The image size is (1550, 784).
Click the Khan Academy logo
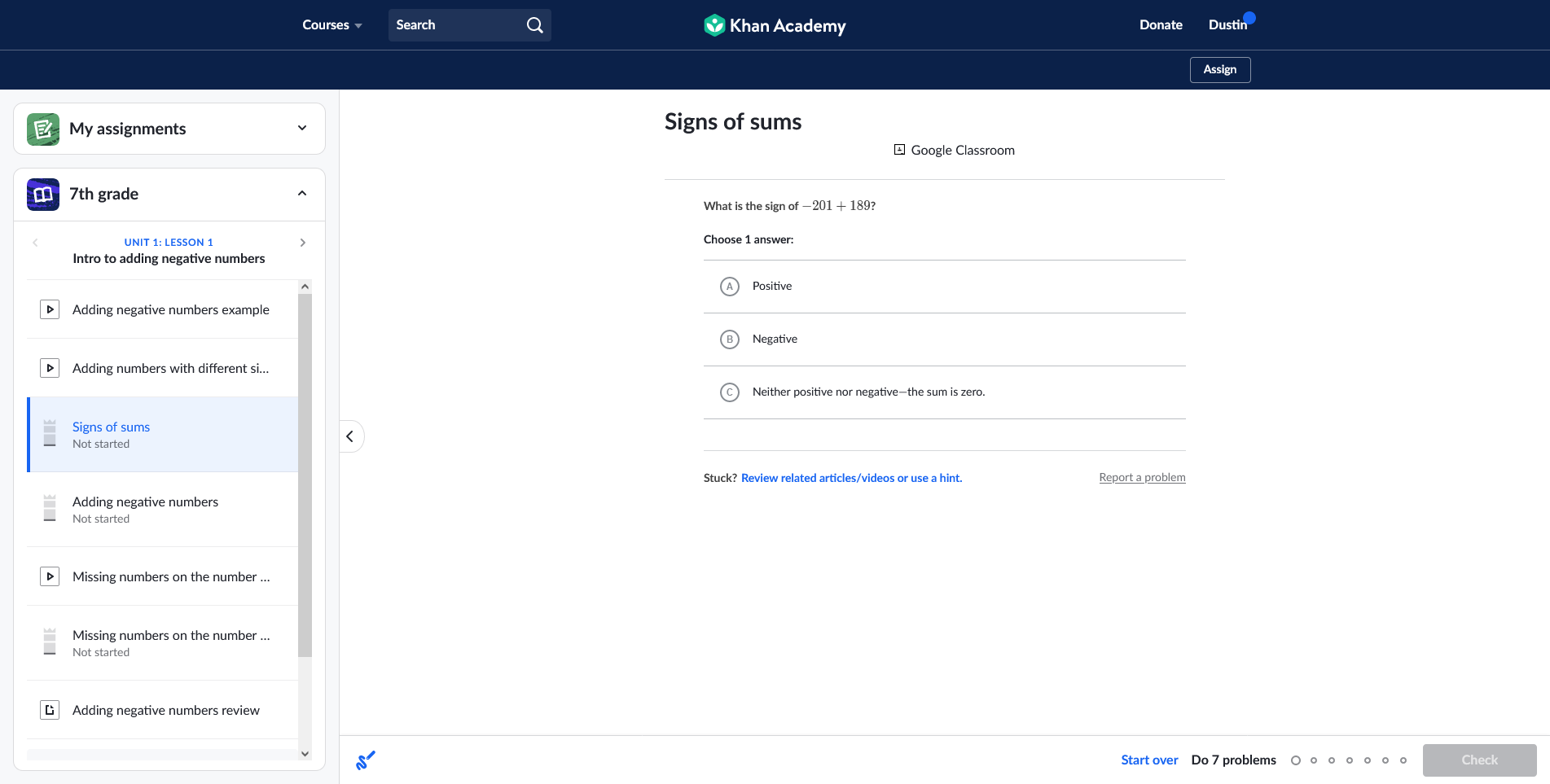click(775, 25)
